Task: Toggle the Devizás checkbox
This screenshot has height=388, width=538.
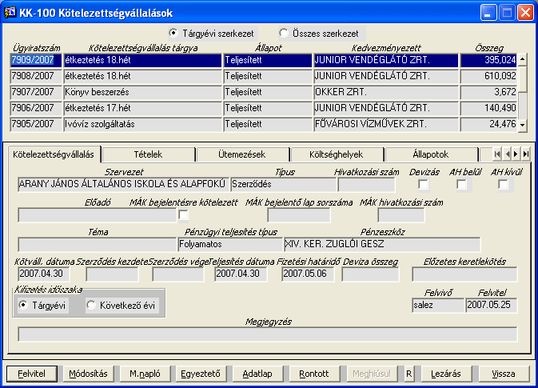Action: pos(423,185)
